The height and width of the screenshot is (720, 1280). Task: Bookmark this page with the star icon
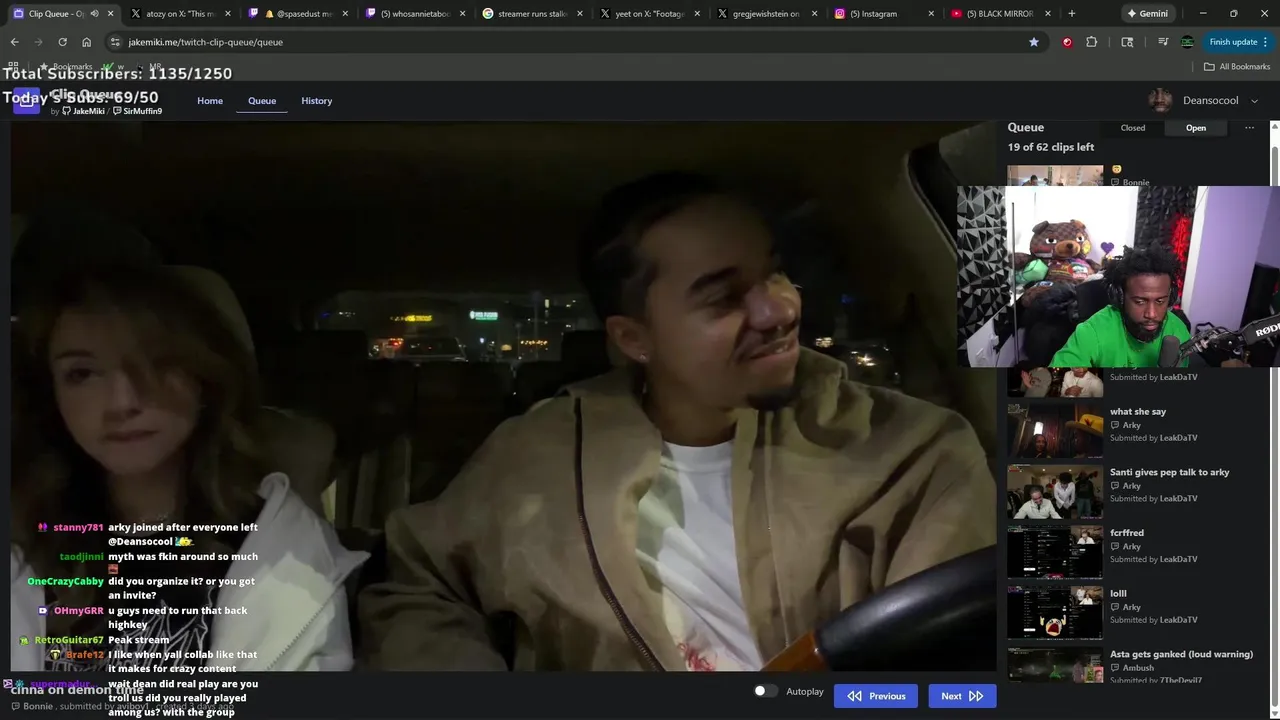coord(1034,42)
